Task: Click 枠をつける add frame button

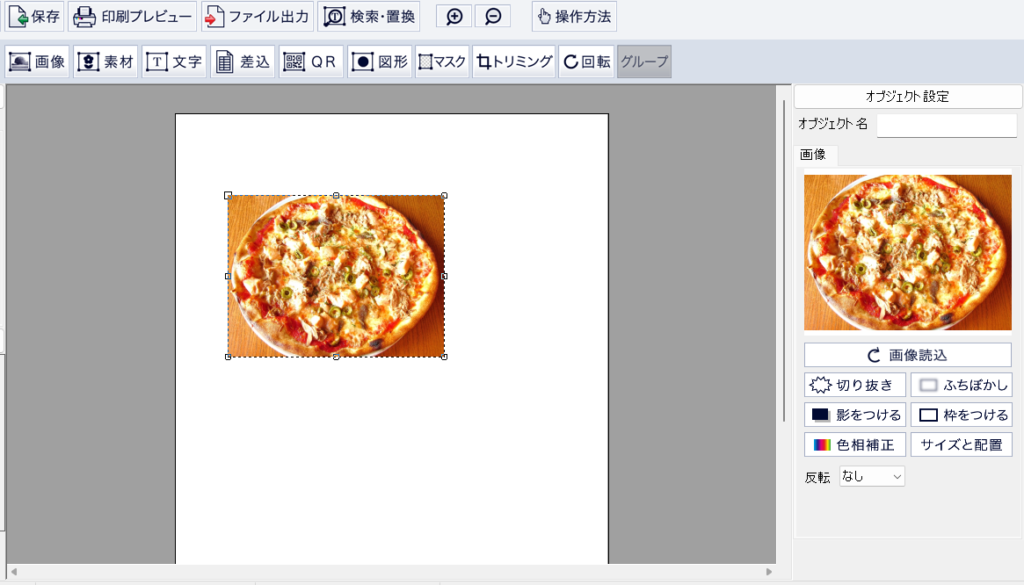Action: click(x=961, y=415)
